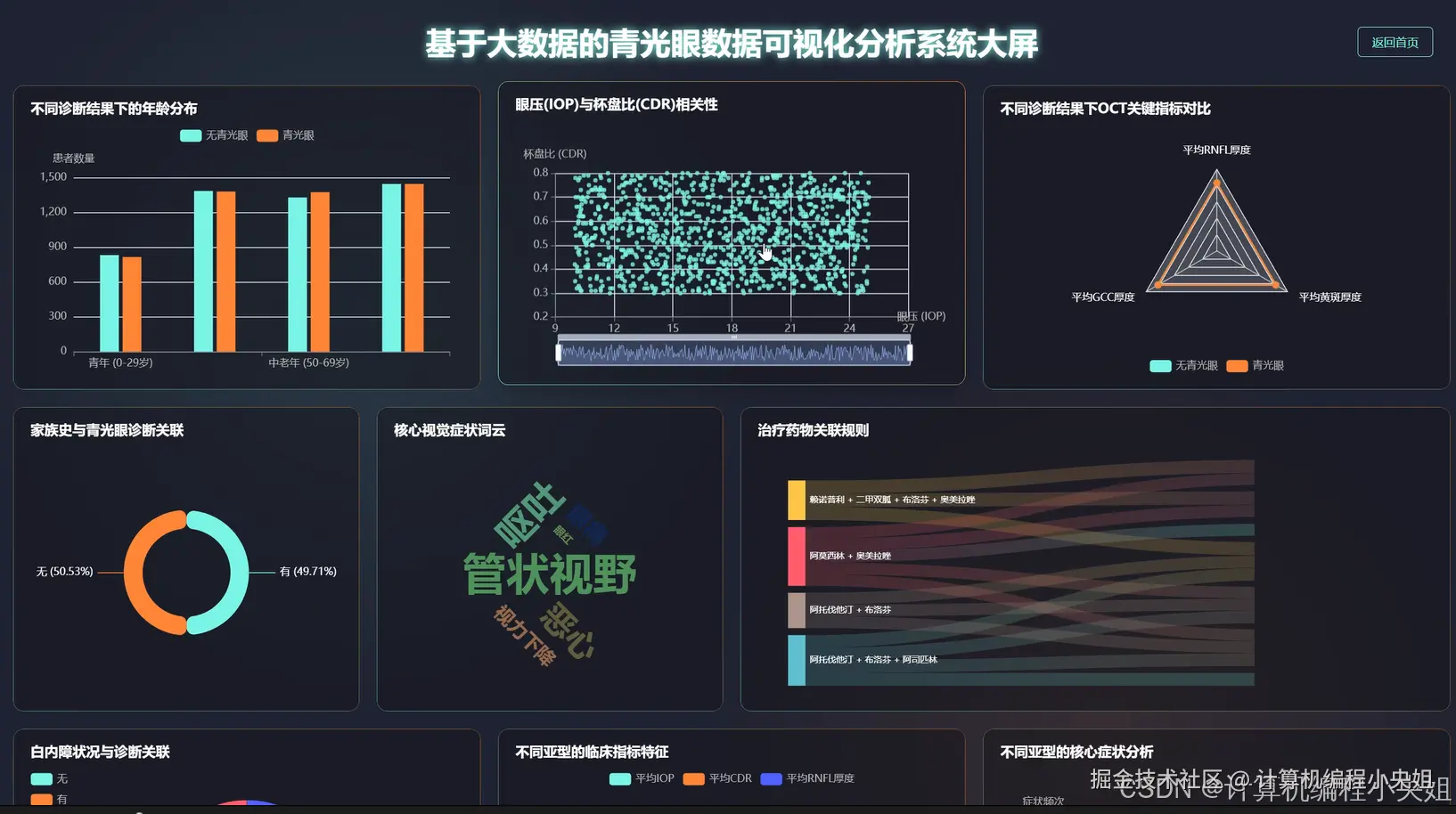The image size is (1456, 814).
Task: Select the 平均CDR orange legend marker
Action: tap(692, 778)
